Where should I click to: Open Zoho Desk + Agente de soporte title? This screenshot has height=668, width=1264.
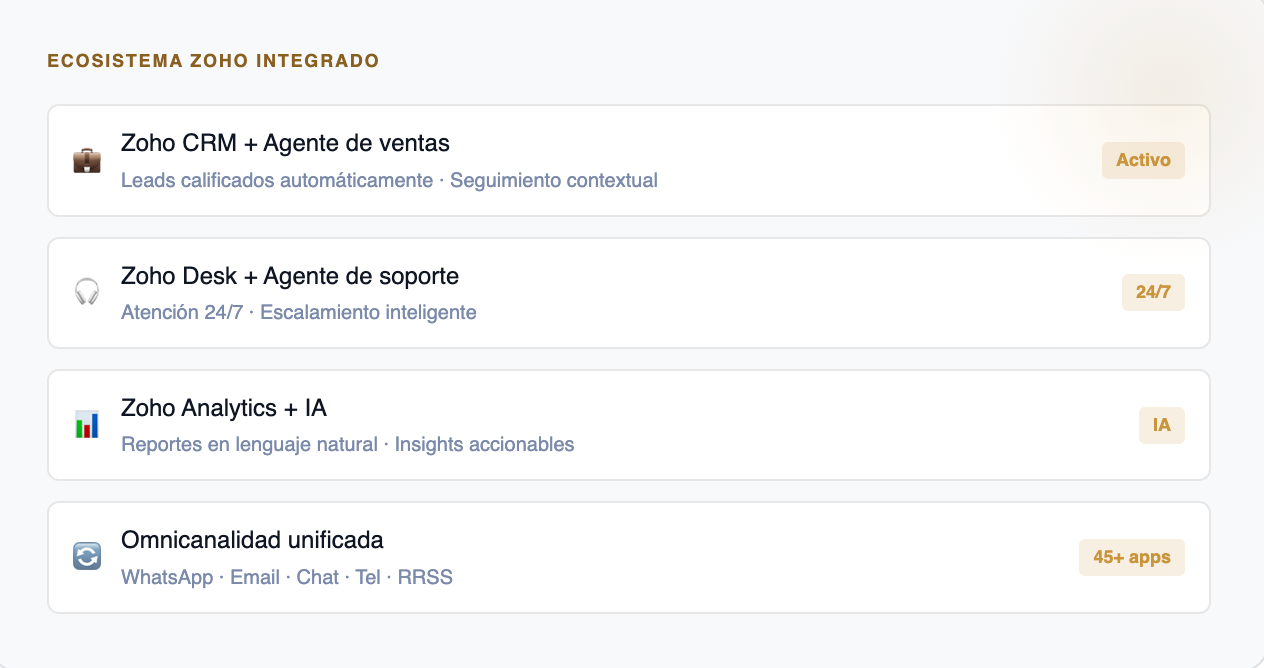coord(290,275)
